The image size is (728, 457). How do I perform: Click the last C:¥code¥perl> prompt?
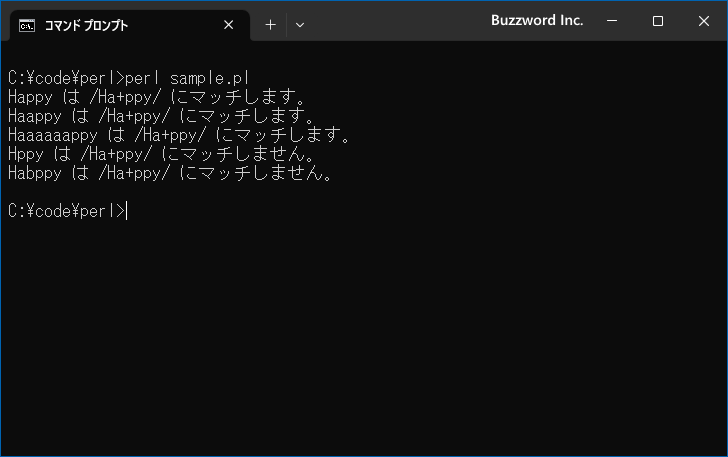tap(67, 211)
